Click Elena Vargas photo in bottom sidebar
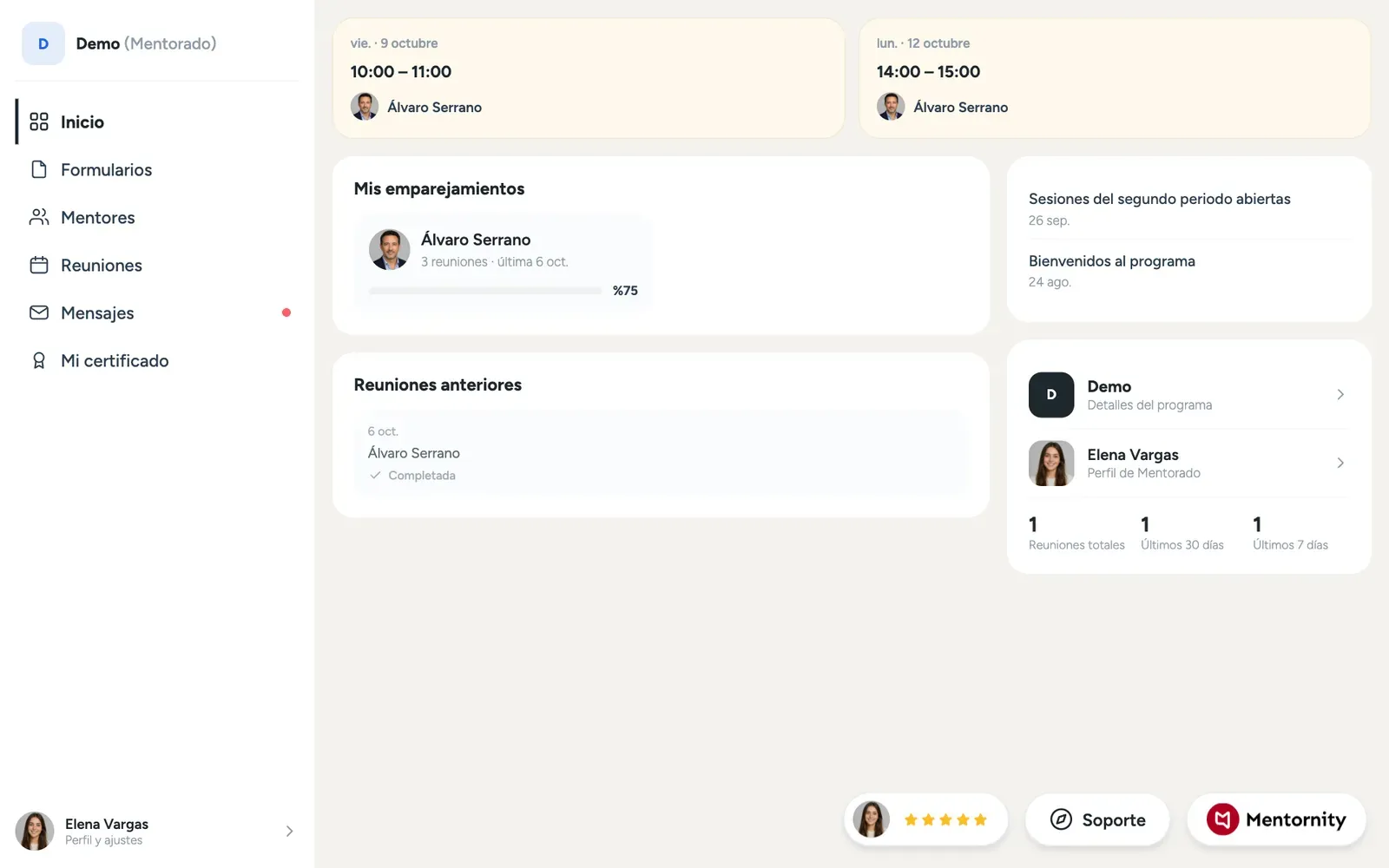The width and height of the screenshot is (1389, 868). (x=35, y=832)
